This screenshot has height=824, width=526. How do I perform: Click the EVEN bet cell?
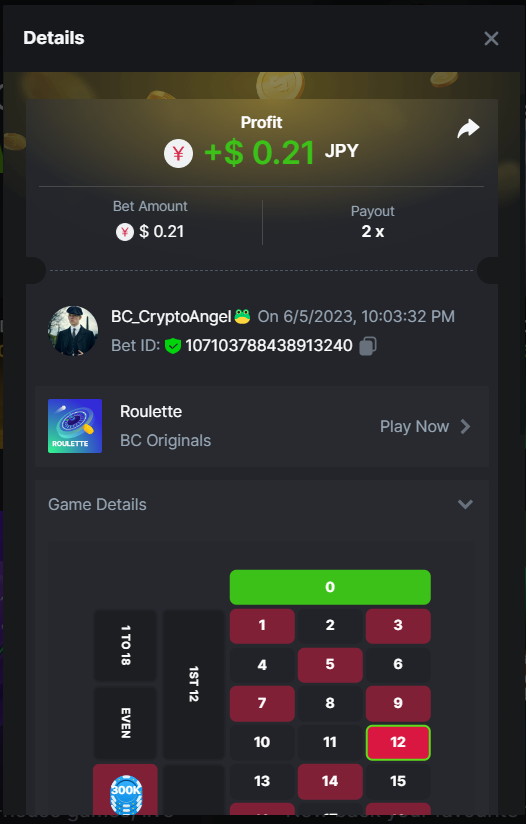[125, 723]
